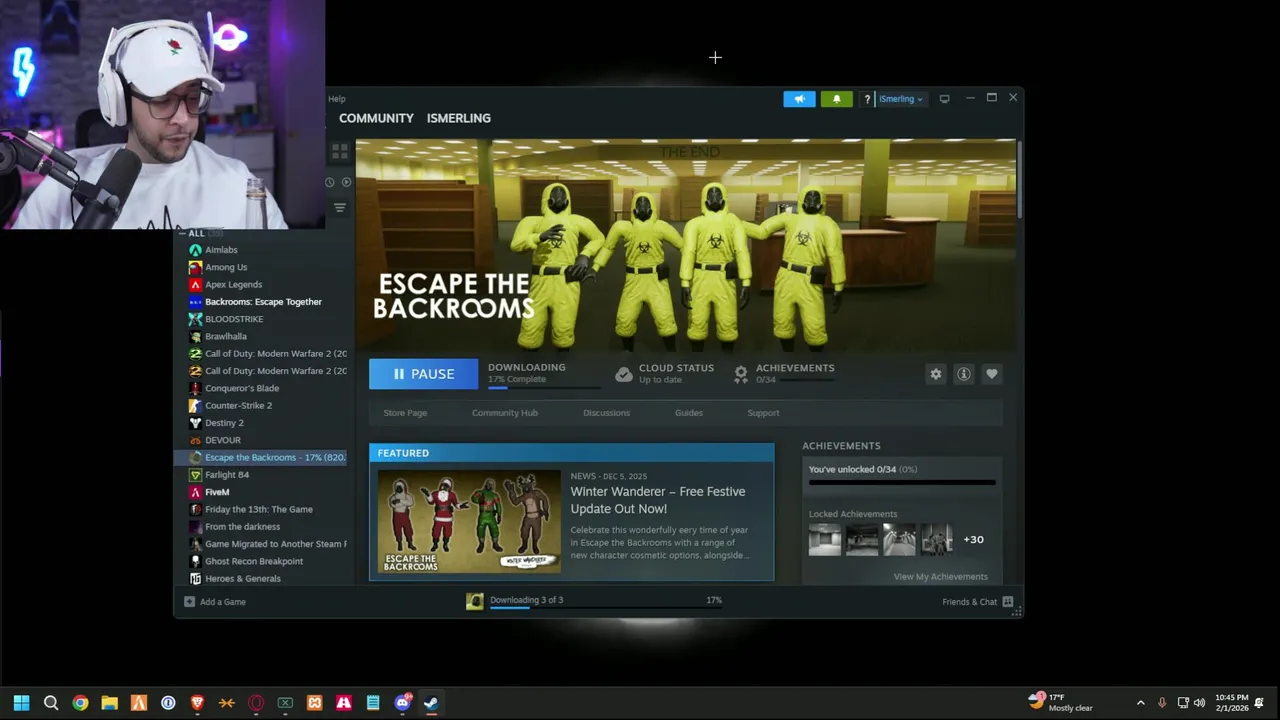Open the Winter Wanderer news headline
The image size is (1280, 720).
tap(658, 500)
